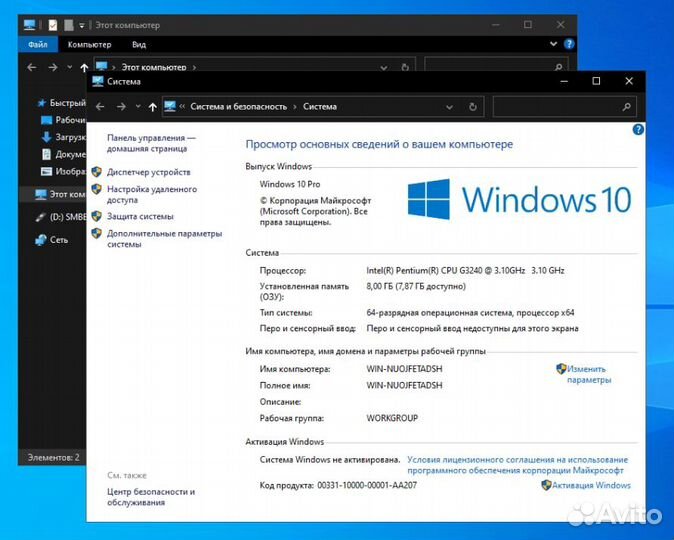This screenshot has width=674, height=540.
Task: Open the Файл tab in Explorer ribbon
Action: pos(38,44)
